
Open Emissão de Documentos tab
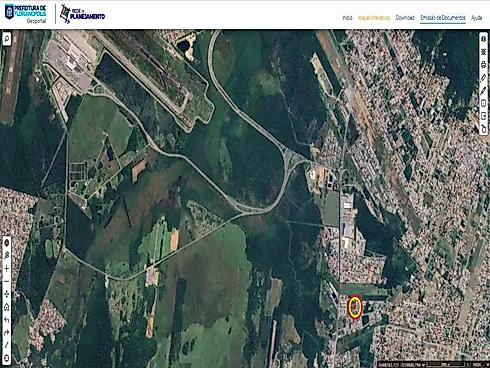[x=443, y=18]
